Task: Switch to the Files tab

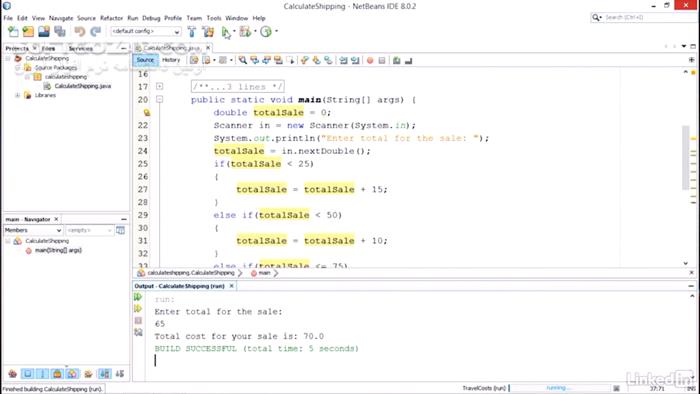Action: click(48, 48)
